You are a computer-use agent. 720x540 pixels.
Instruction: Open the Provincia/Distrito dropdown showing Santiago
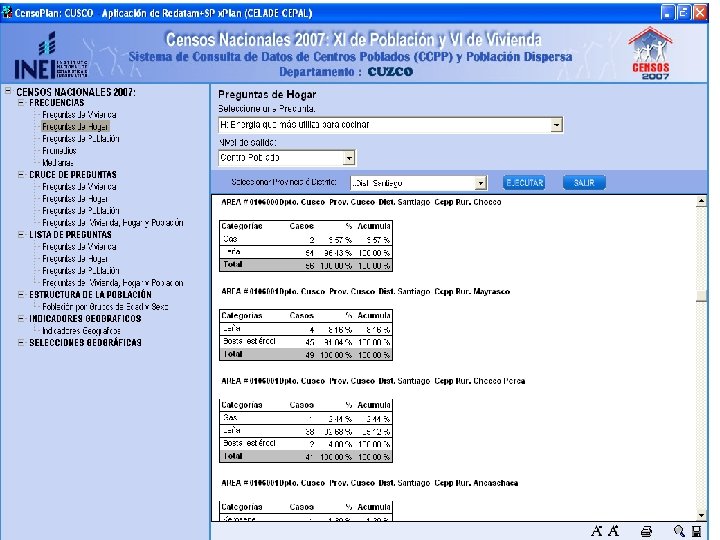click(x=480, y=183)
